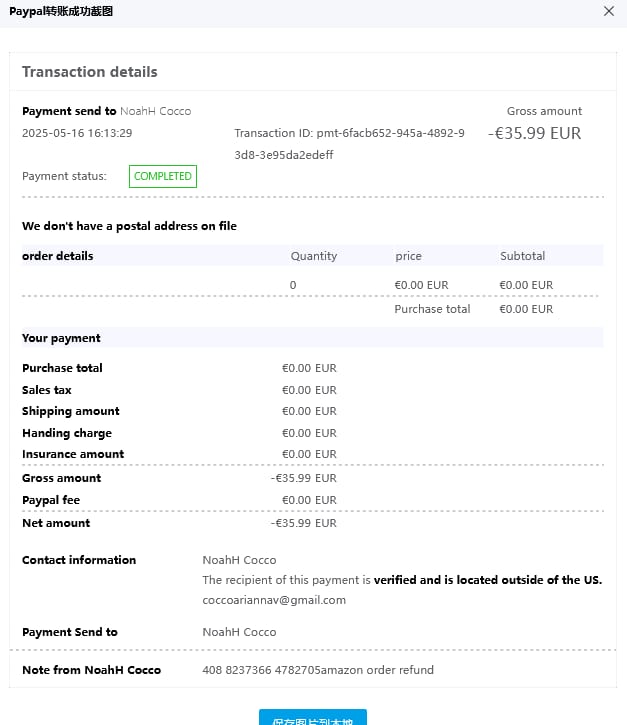Image resolution: width=627 pixels, height=725 pixels.
Task: Close the Paypal transfer screenshot dialog
Action: click(609, 11)
